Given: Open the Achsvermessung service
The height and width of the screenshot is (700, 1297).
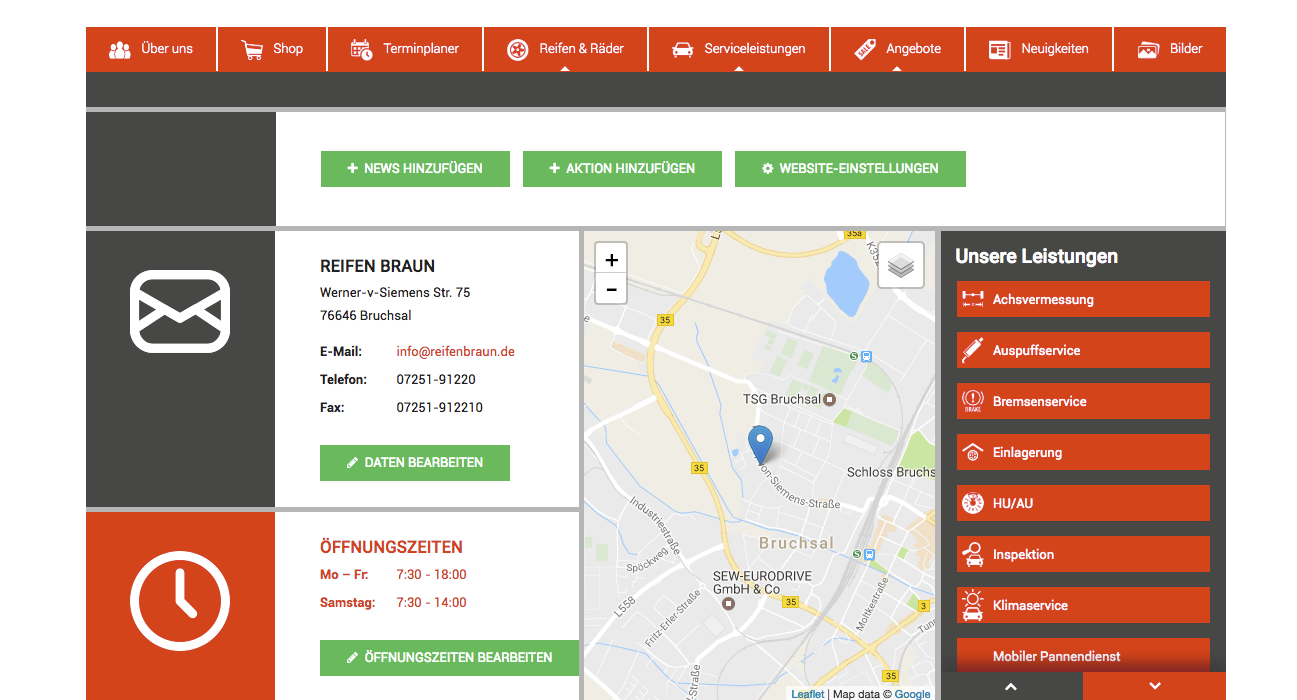Looking at the screenshot, I should [x=1083, y=299].
